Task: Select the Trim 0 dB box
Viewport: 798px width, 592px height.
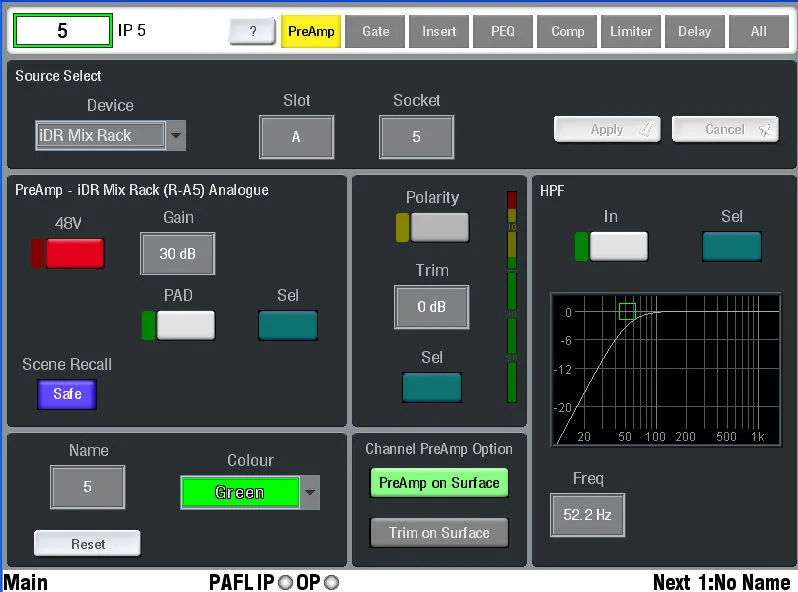Action: click(432, 307)
